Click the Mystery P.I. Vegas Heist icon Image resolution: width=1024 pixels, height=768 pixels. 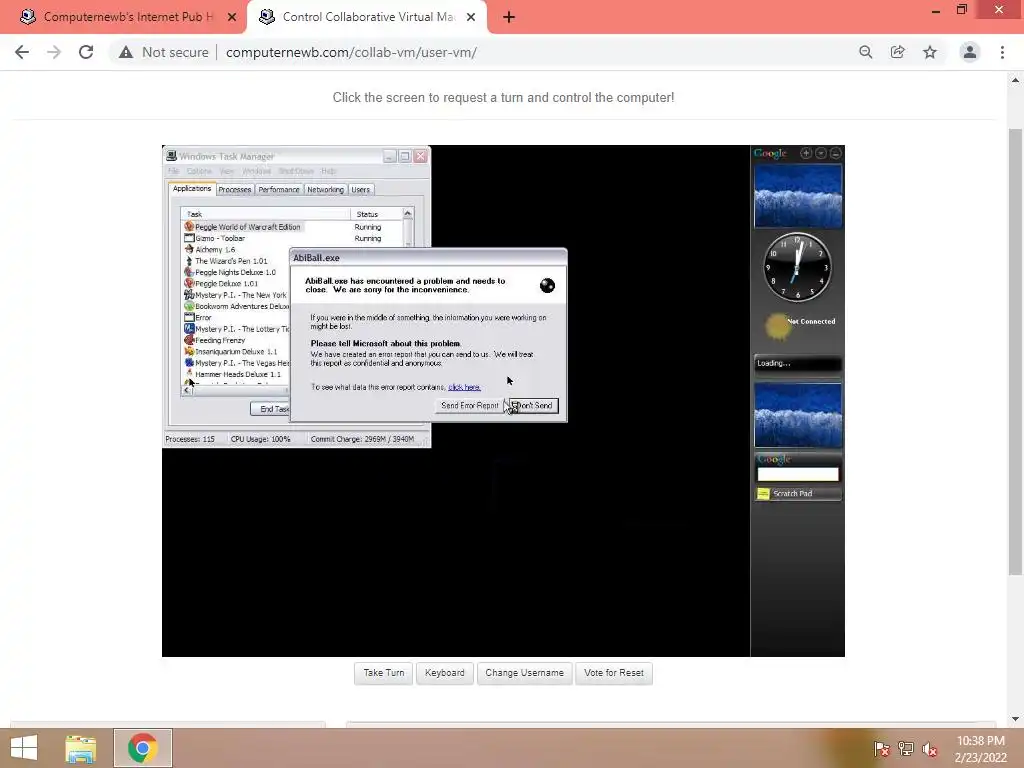click(189, 362)
